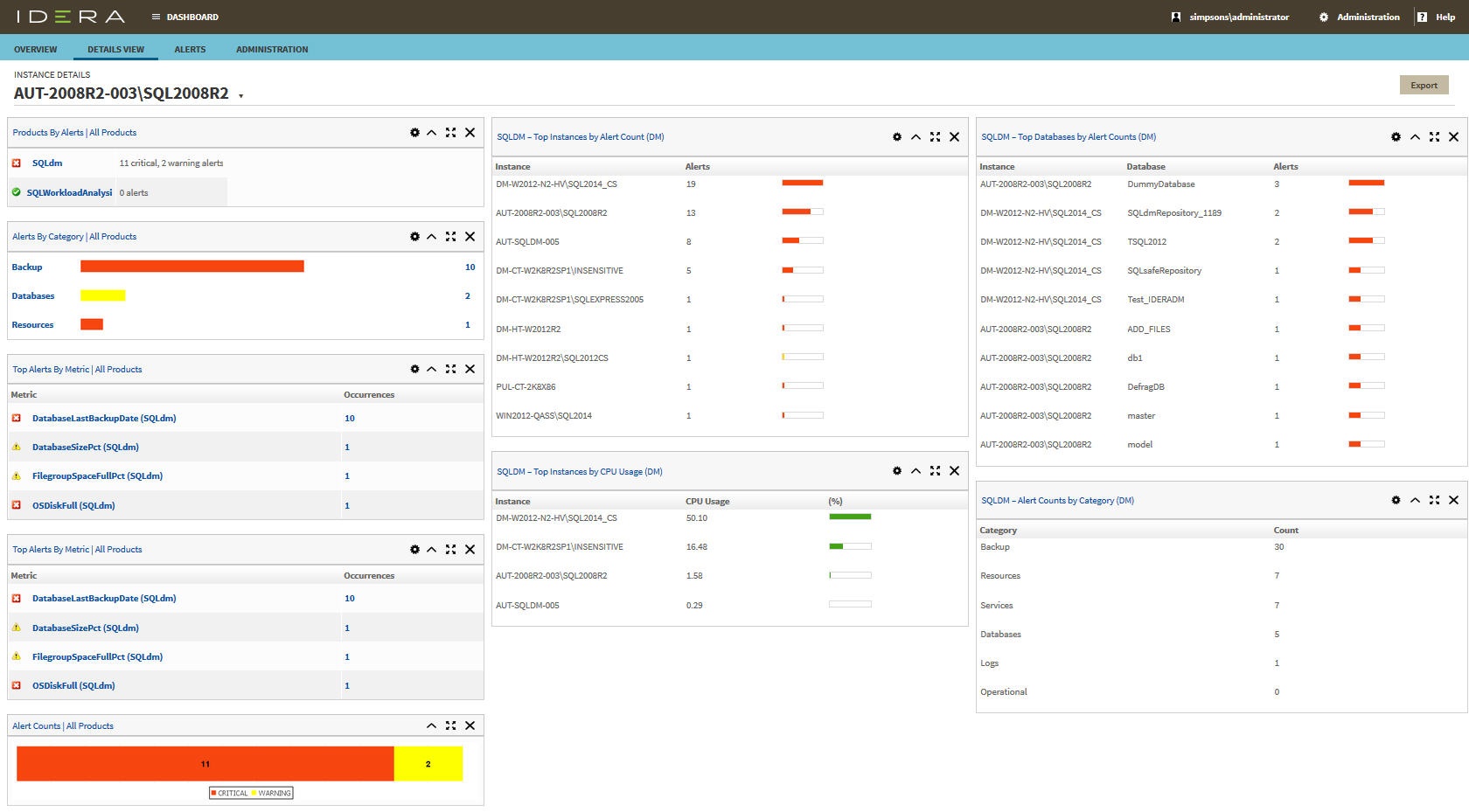This screenshot has width=1469, height=812.
Task: Open the instance name dropdown arrow
Action: coord(241,96)
